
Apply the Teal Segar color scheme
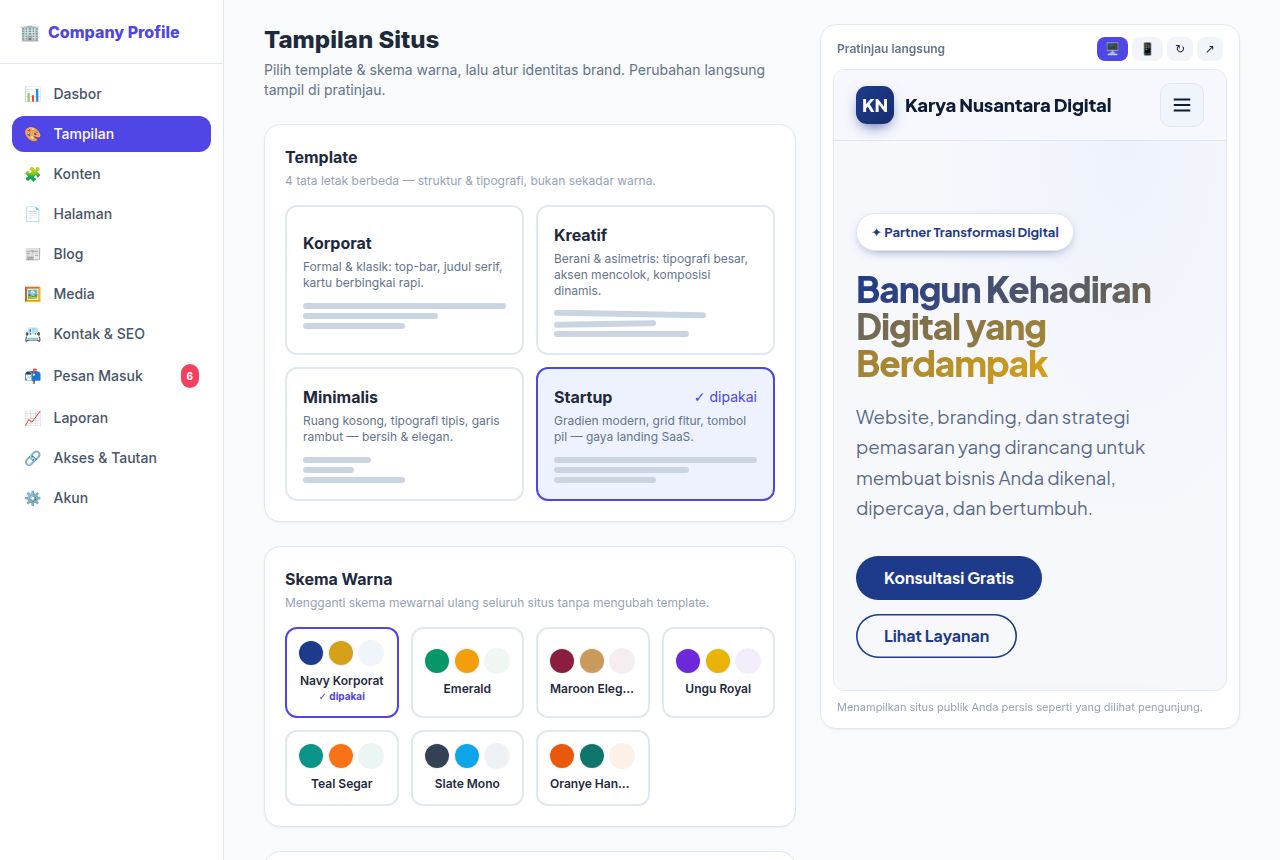pos(342,768)
